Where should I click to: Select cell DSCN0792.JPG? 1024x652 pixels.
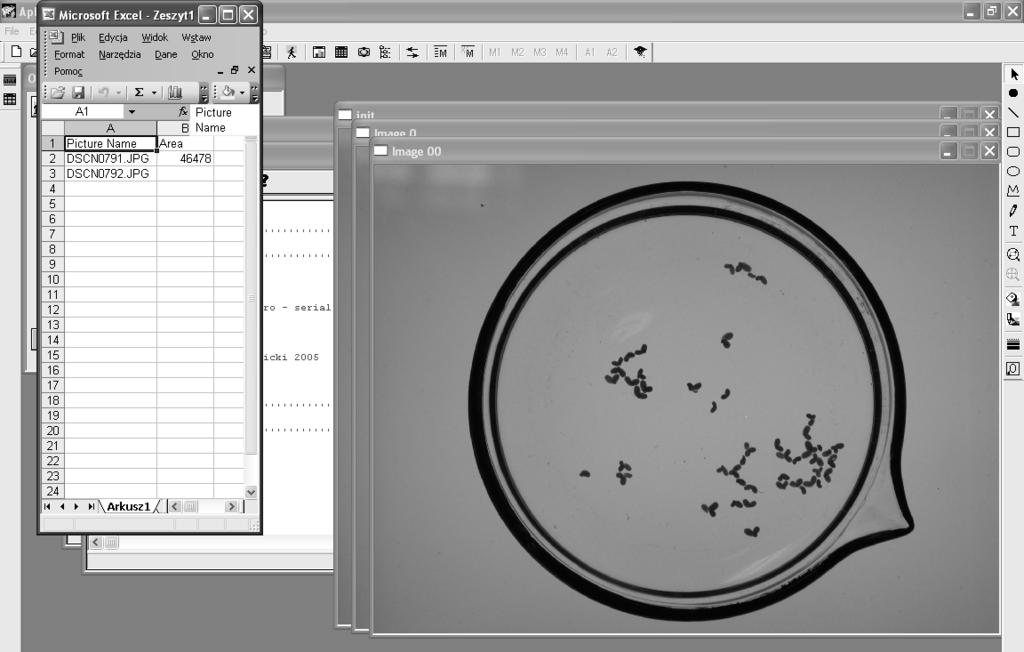click(110, 174)
